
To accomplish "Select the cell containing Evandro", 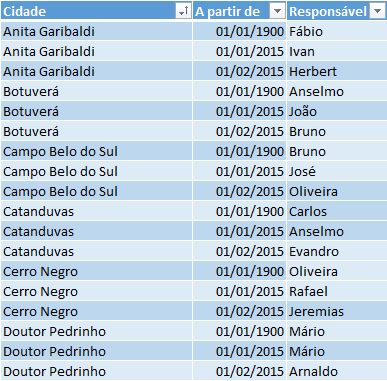I will coord(337,251).
